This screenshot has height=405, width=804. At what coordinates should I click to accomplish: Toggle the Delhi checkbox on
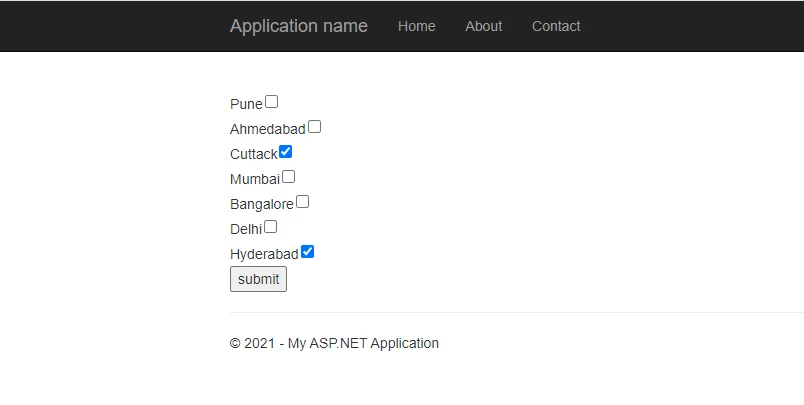271,227
